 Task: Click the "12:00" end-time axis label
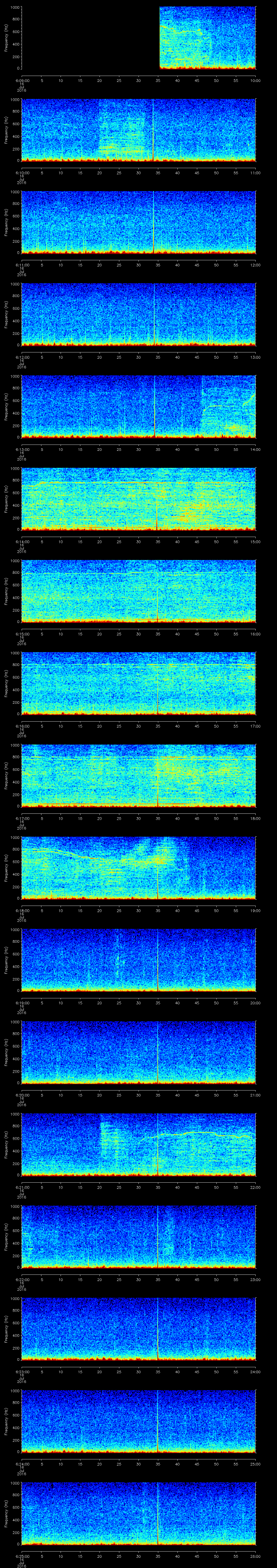(x=255, y=265)
